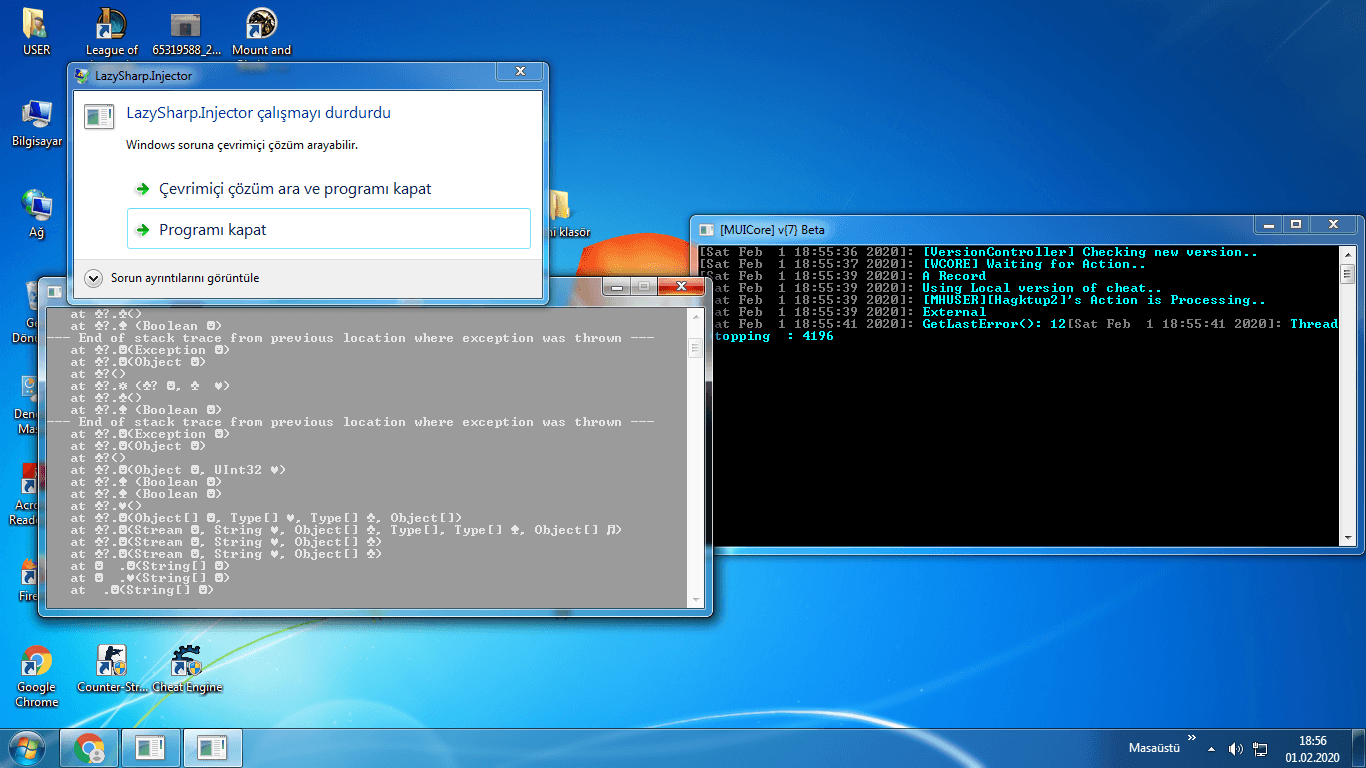This screenshot has height=768, width=1366.
Task: Click MUICore line '[WCORE] Waiting for Action..'
Action: tap(1034, 264)
